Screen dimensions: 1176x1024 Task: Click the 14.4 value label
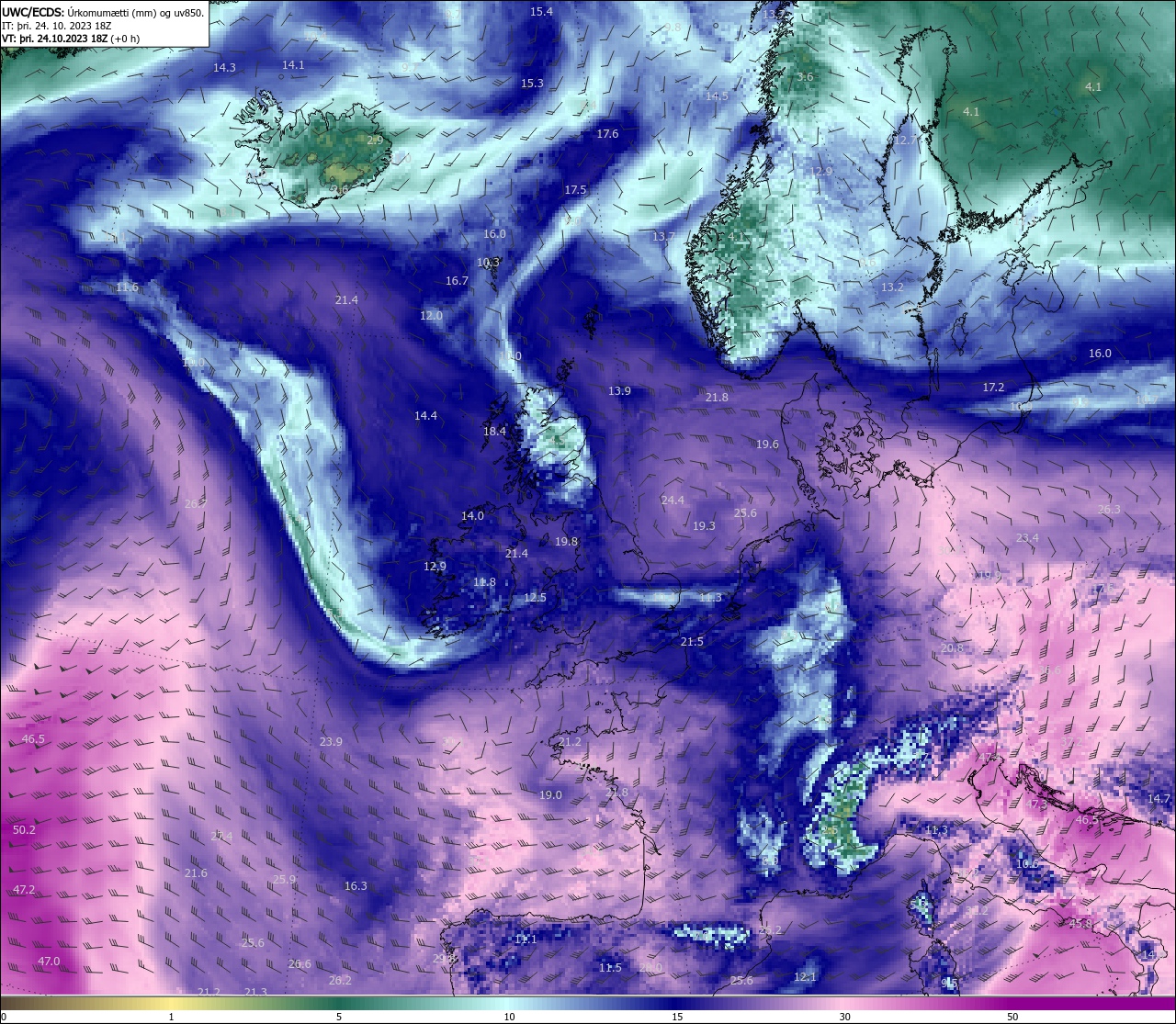[x=425, y=416]
